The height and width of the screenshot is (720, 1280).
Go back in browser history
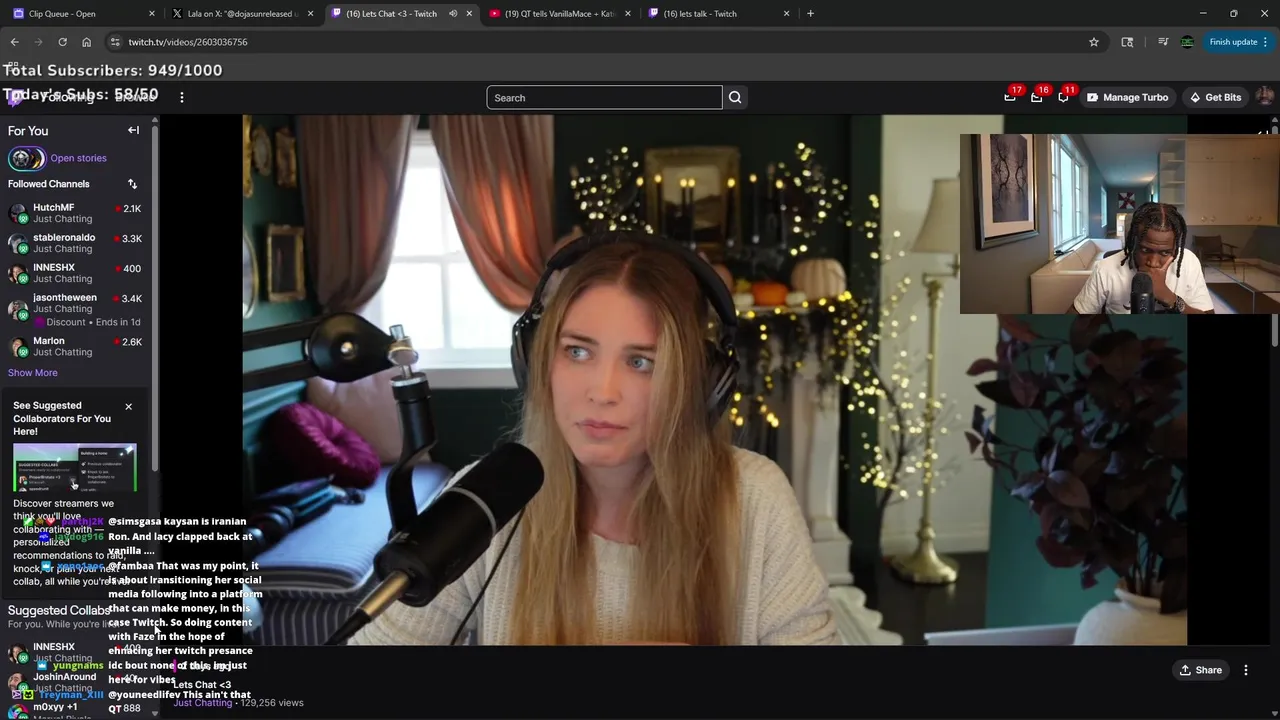pyautogui.click(x=14, y=42)
